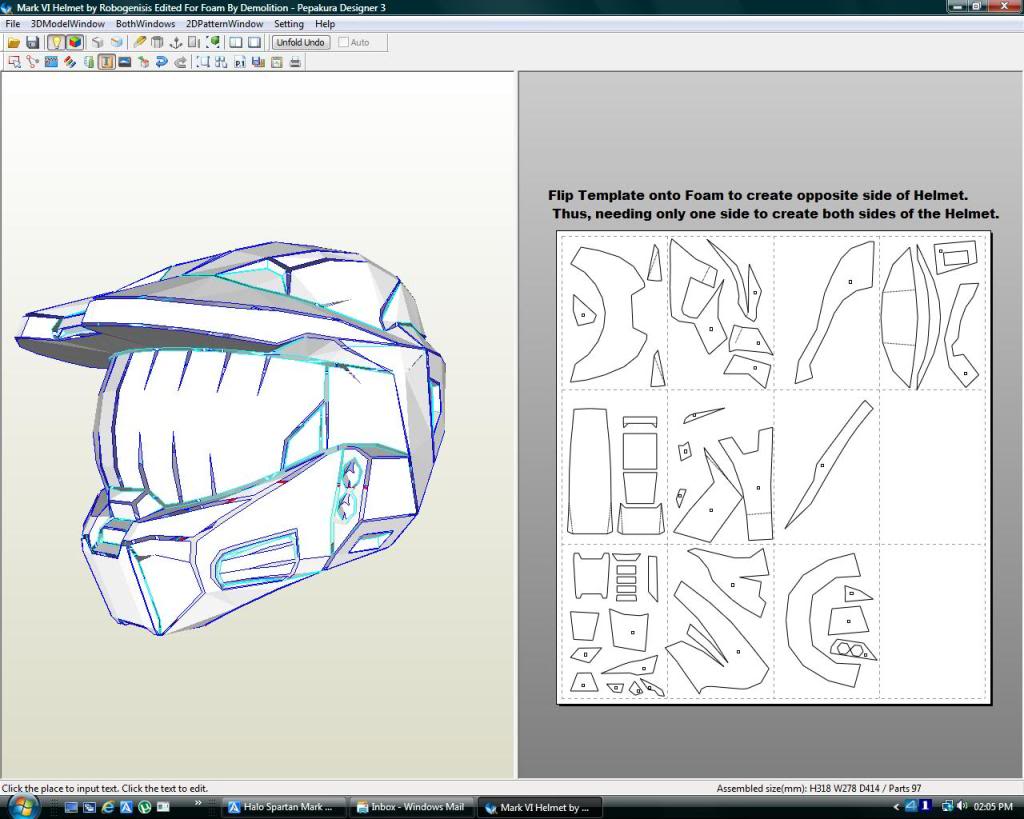Click the blue picture image icon
This screenshot has height=819, width=1024.
[x=125, y=63]
